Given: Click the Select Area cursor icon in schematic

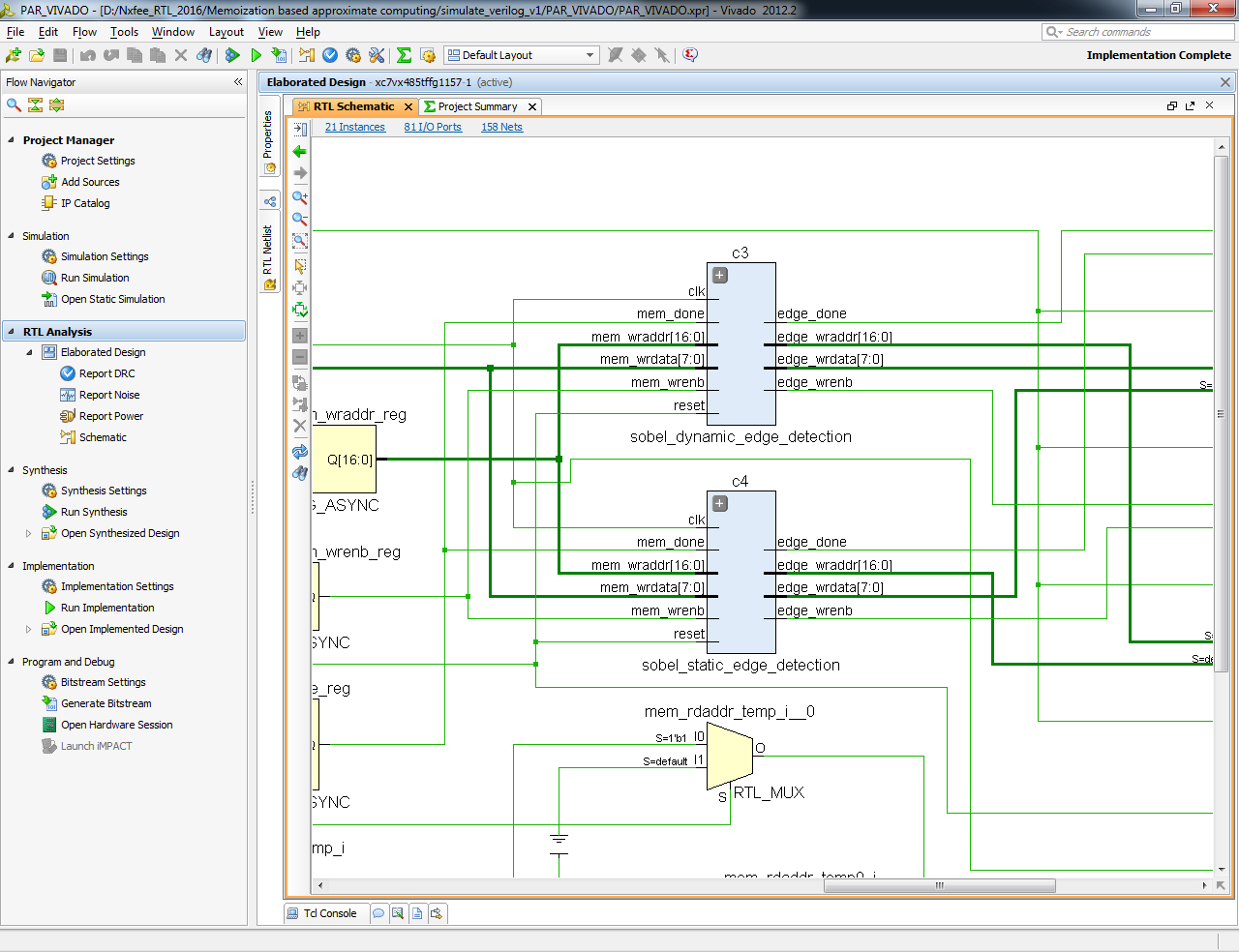Looking at the screenshot, I should (300, 265).
